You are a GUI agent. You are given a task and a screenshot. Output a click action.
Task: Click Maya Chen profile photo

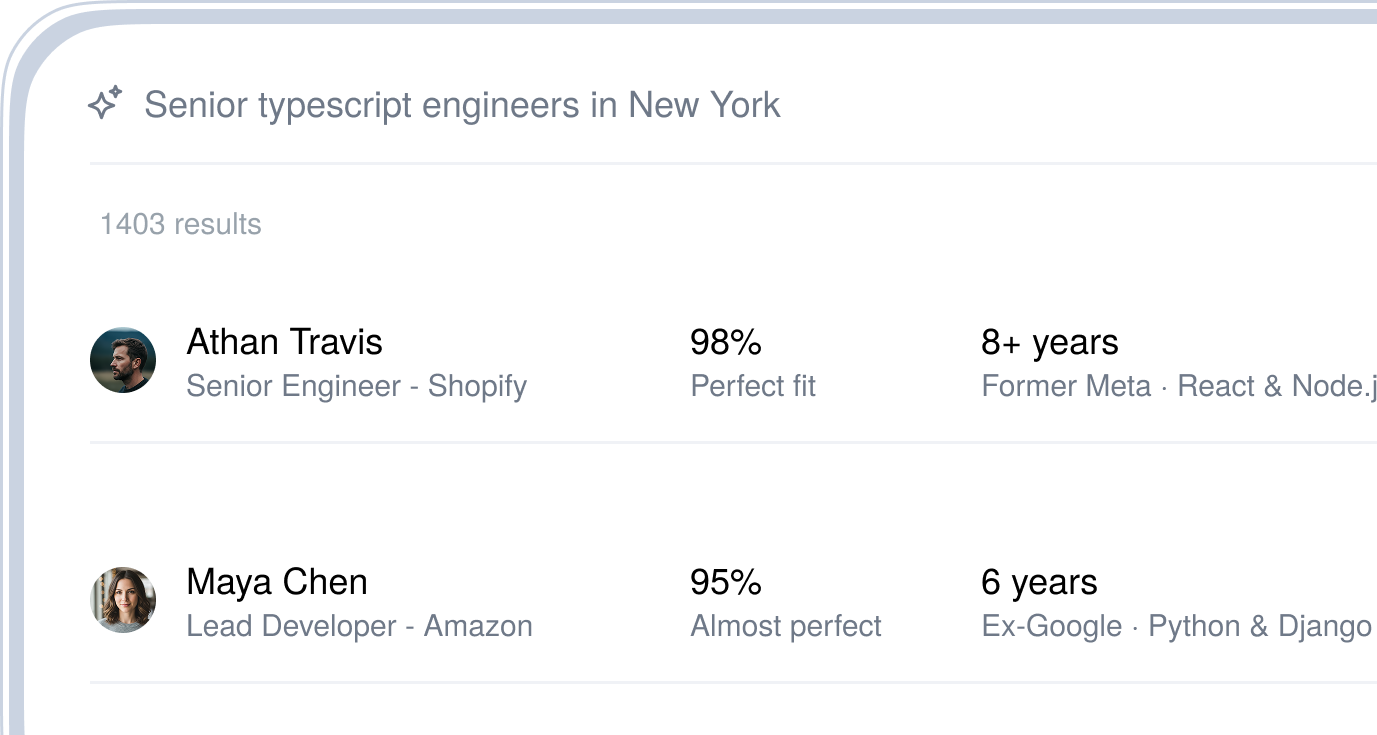123,600
